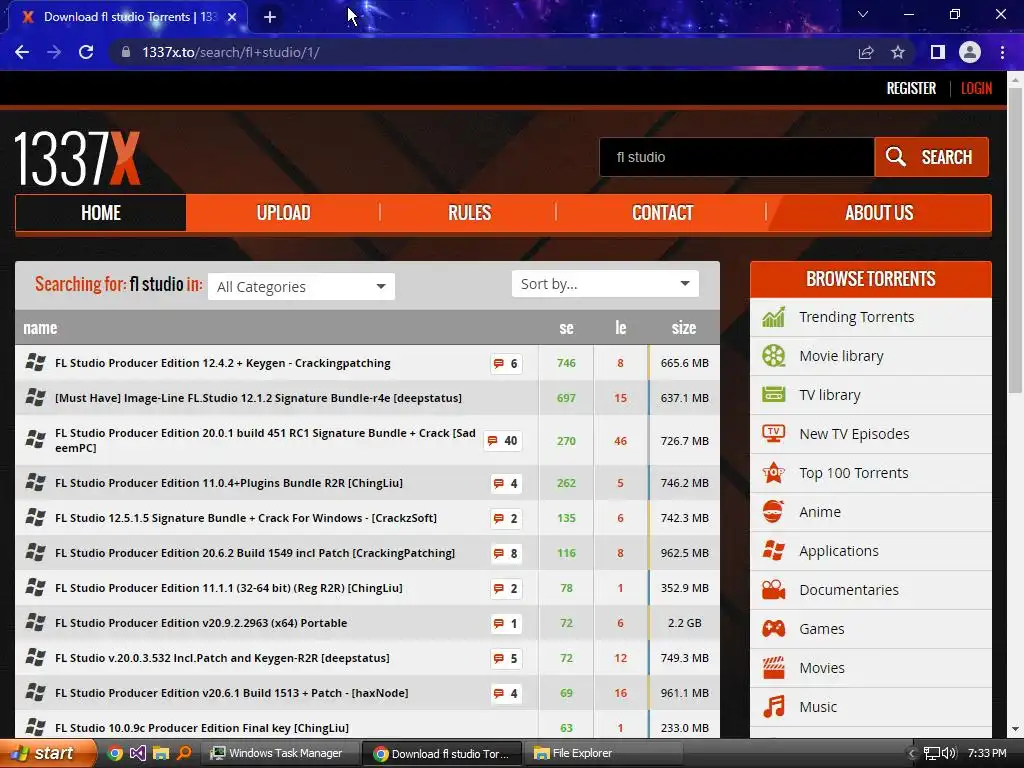Open FL Studio 12.5.1.5 Signature Bundle CrackzSoft torrent
The height and width of the screenshot is (768, 1024).
click(246, 518)
